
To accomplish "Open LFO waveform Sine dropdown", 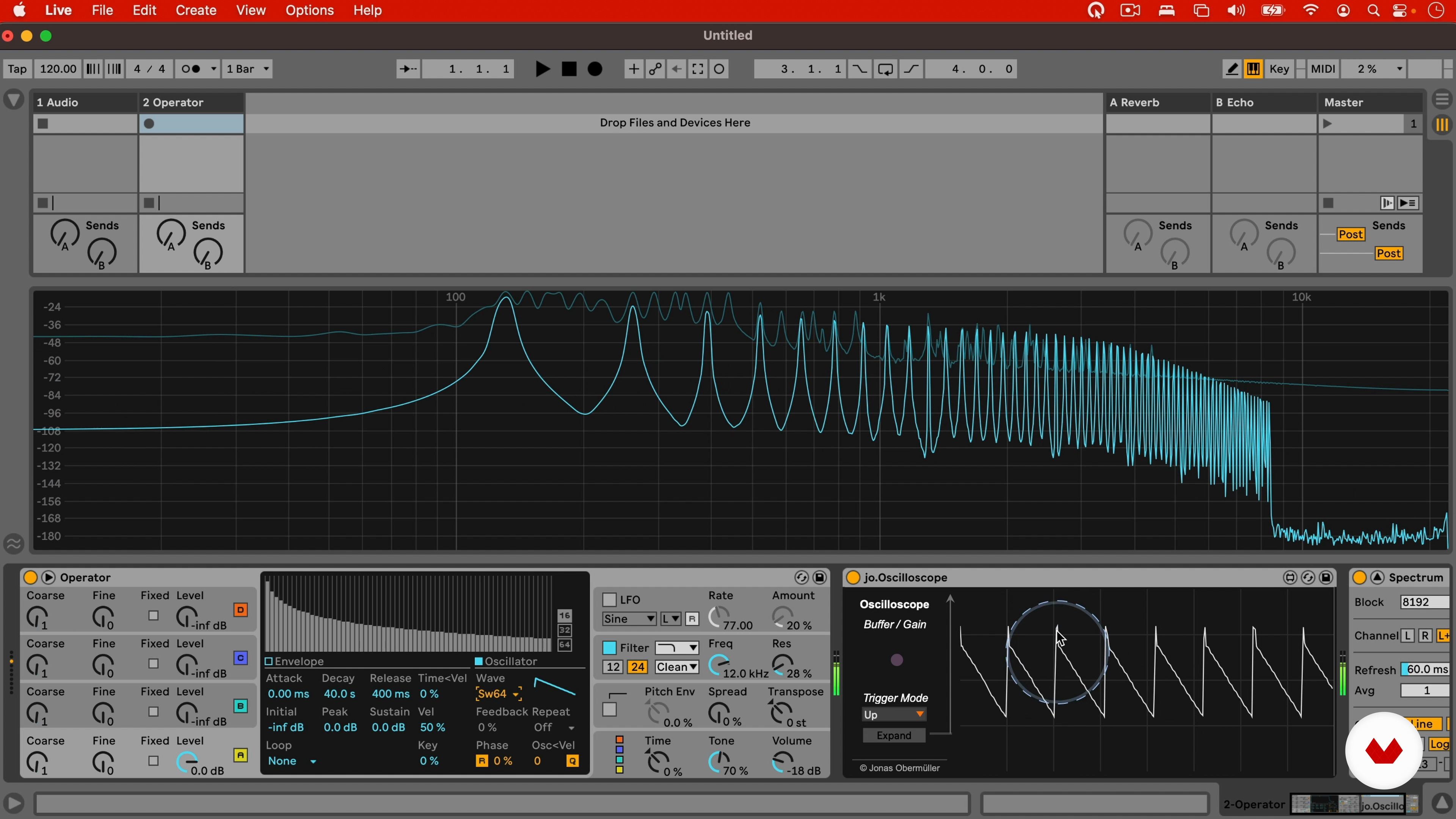I will pyautogui.click(x=629, y=619).
